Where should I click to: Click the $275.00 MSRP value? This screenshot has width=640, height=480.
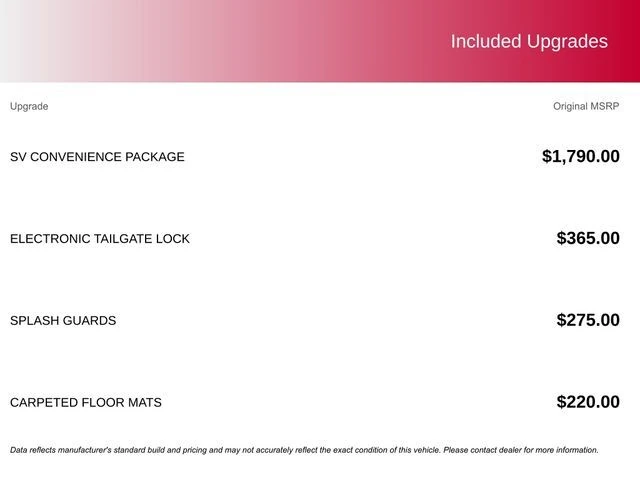click(x=588, y=320)
